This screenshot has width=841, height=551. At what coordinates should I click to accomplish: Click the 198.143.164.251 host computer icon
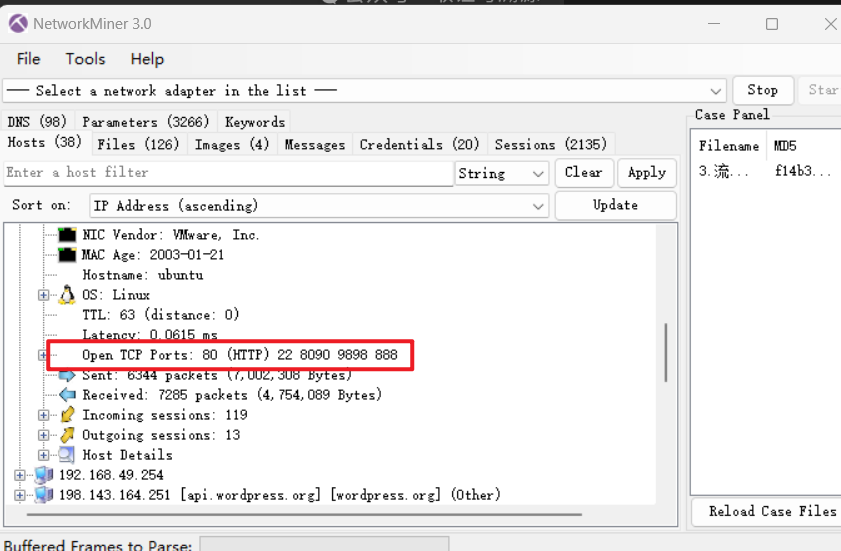[44, 495]
